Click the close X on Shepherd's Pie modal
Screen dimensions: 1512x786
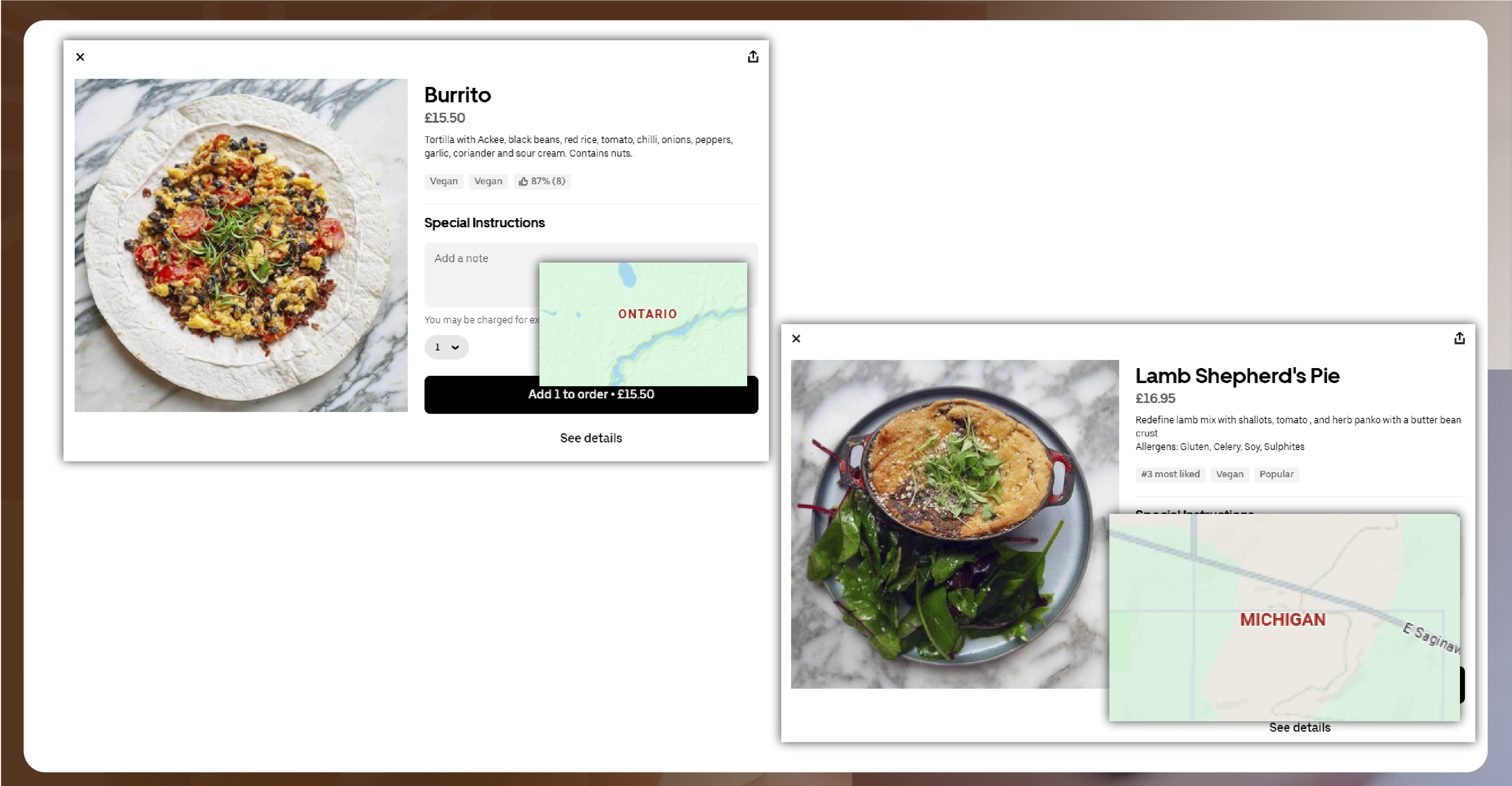click(x=796, y=338)
